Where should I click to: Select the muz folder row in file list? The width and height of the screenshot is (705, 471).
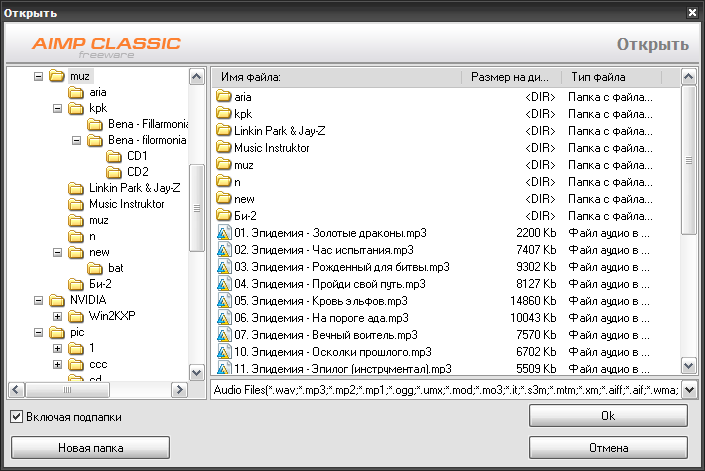[x=446, y=164]
